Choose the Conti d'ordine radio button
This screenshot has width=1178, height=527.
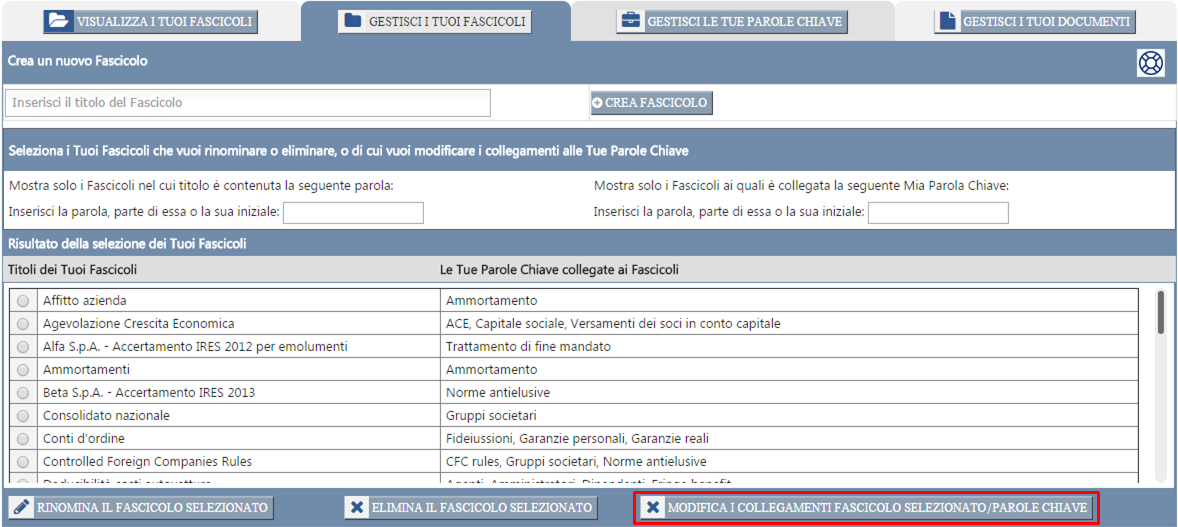[x=23, y=439]
